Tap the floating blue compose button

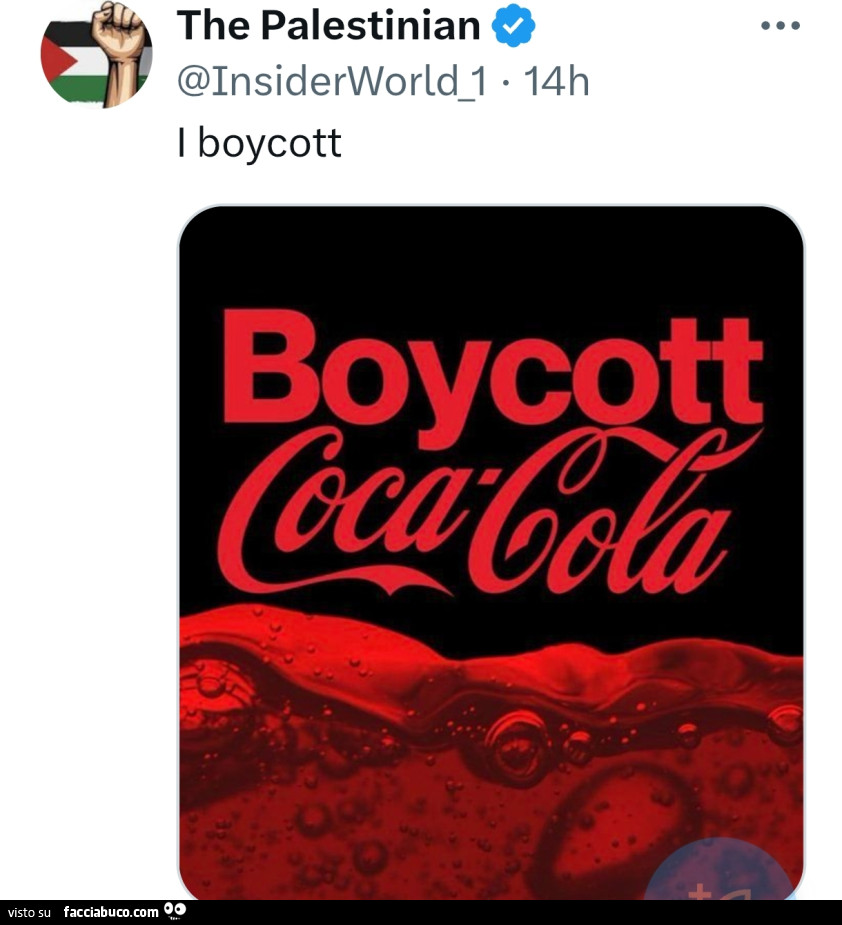(x=720, y=872)
